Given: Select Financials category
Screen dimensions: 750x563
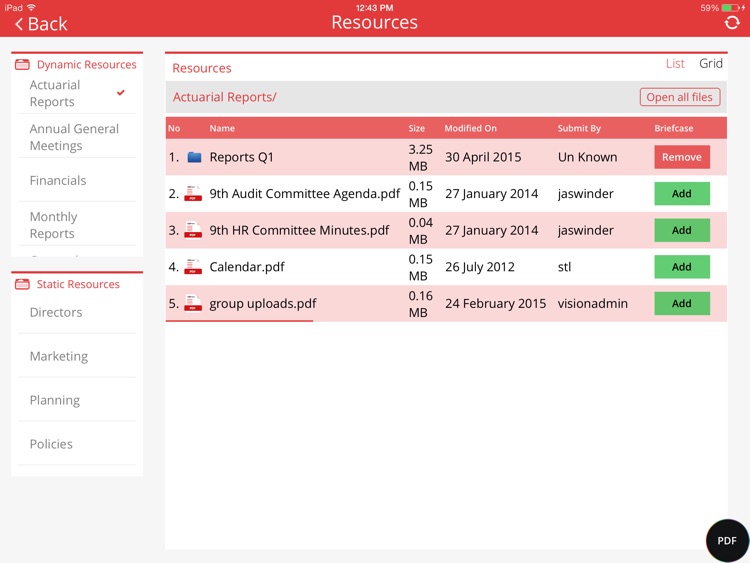Looking at the screenshot, I should [x=77, y=180].
